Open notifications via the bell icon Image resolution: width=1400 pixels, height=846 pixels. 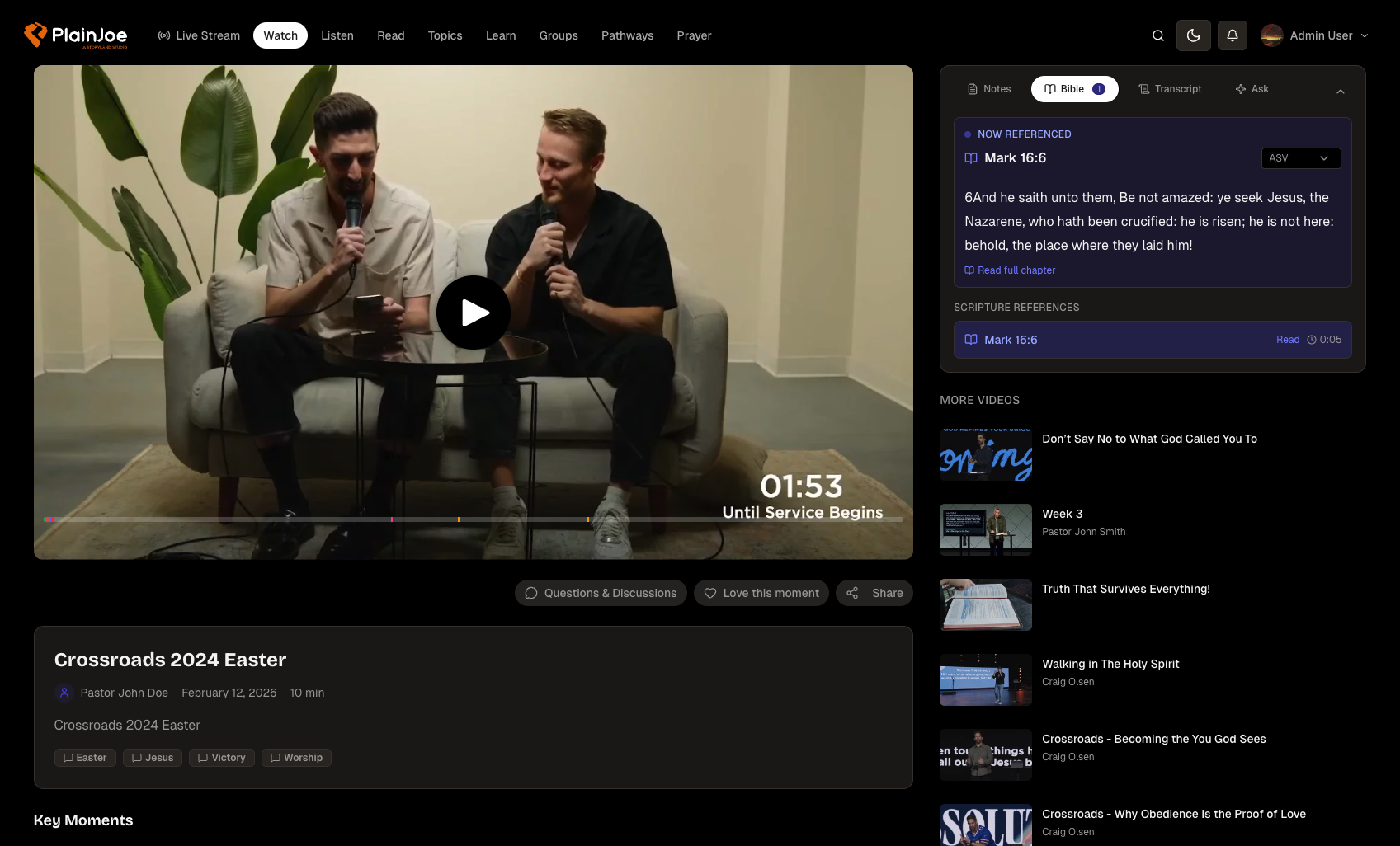pyautogui.click(x=1232, y=35)
